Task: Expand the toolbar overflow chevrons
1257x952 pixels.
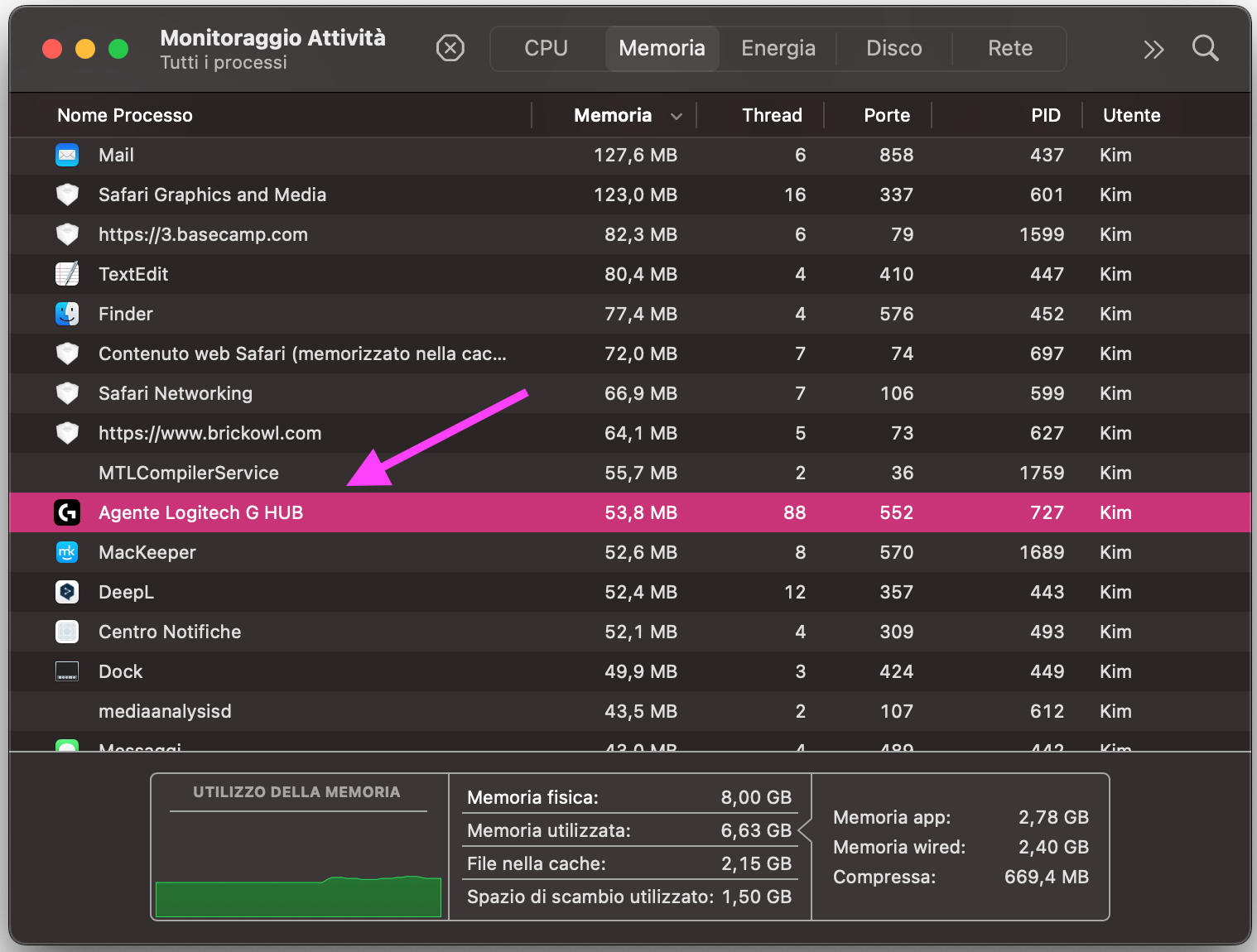Action: tap(1153, 50)
